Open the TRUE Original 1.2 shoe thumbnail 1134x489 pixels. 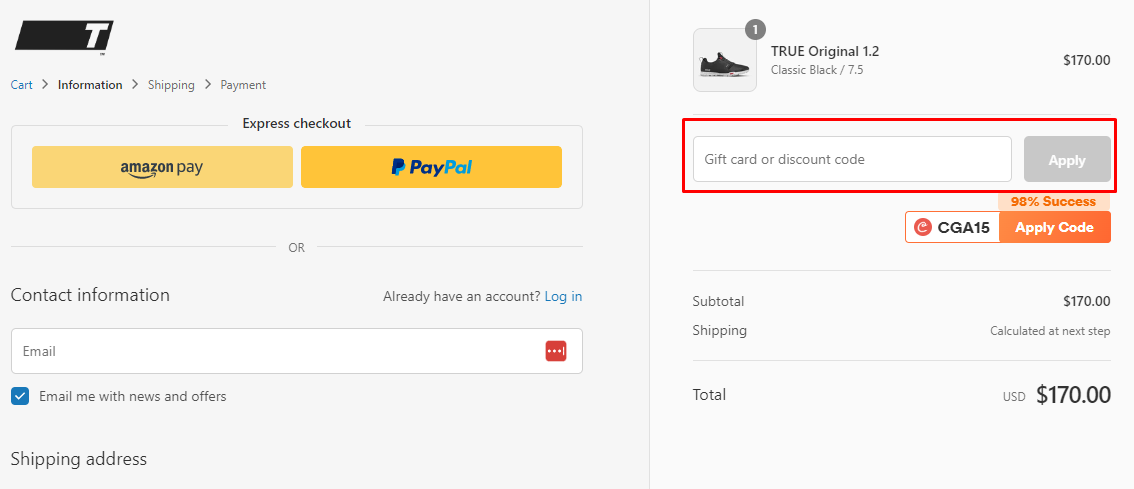(x=724, y=60)
